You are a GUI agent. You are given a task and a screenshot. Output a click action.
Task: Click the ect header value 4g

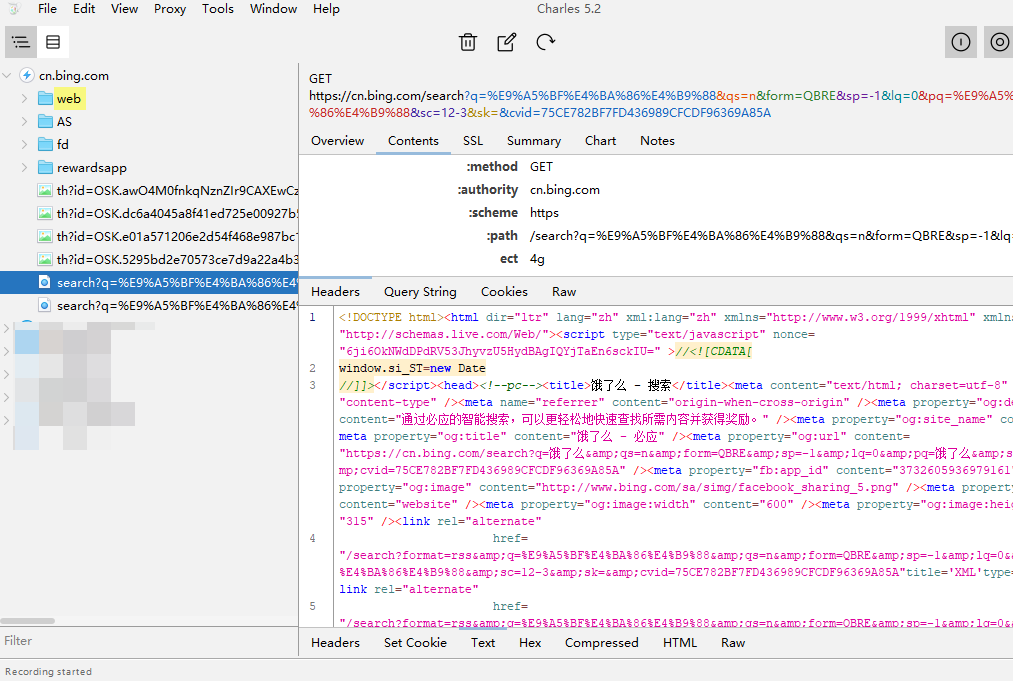538,259
